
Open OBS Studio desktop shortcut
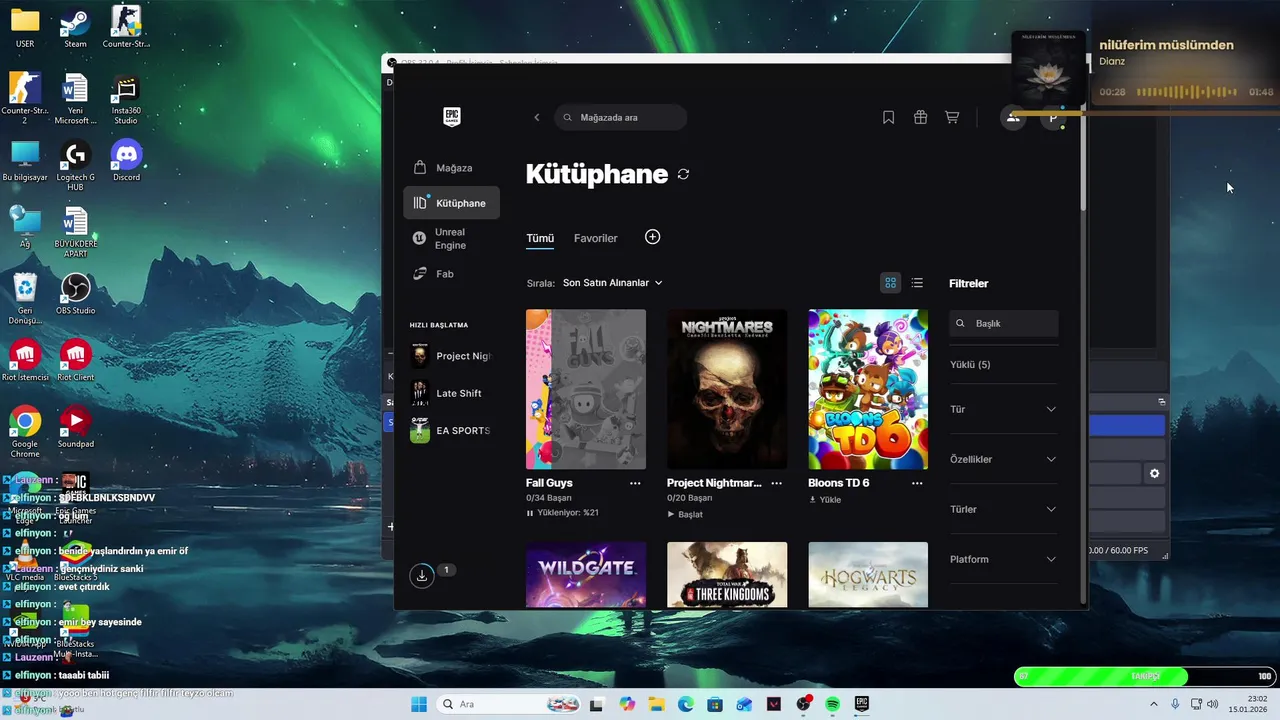pyautogui.click(x=76, y=294)
